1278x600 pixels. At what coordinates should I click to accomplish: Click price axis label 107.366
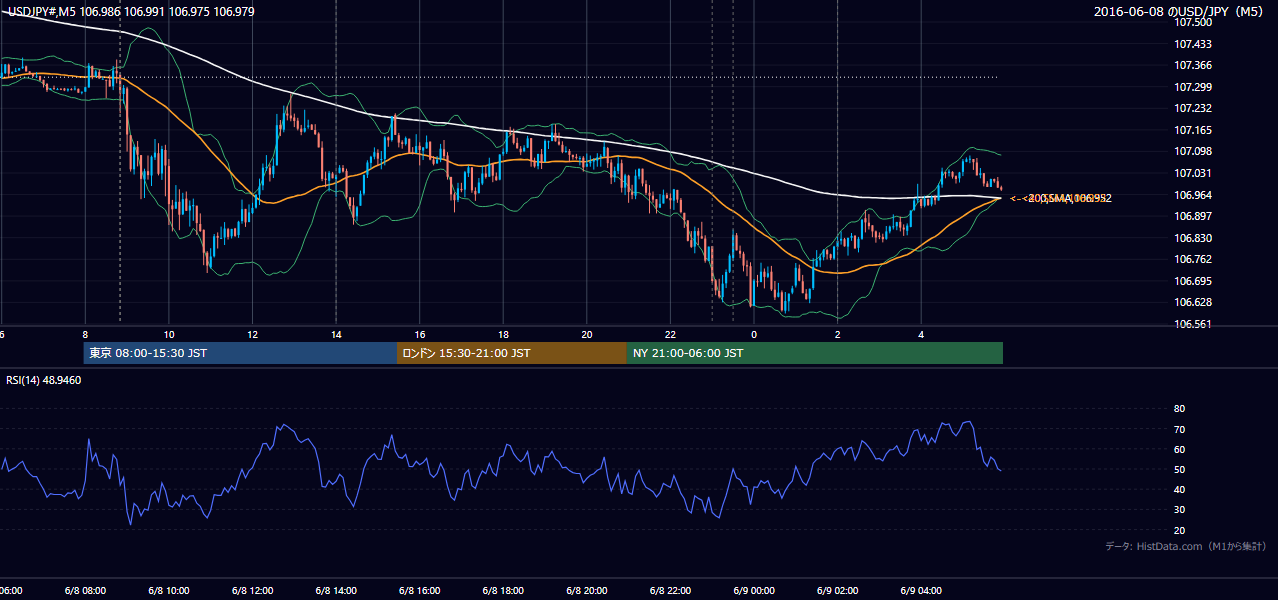coord(1194,65)
